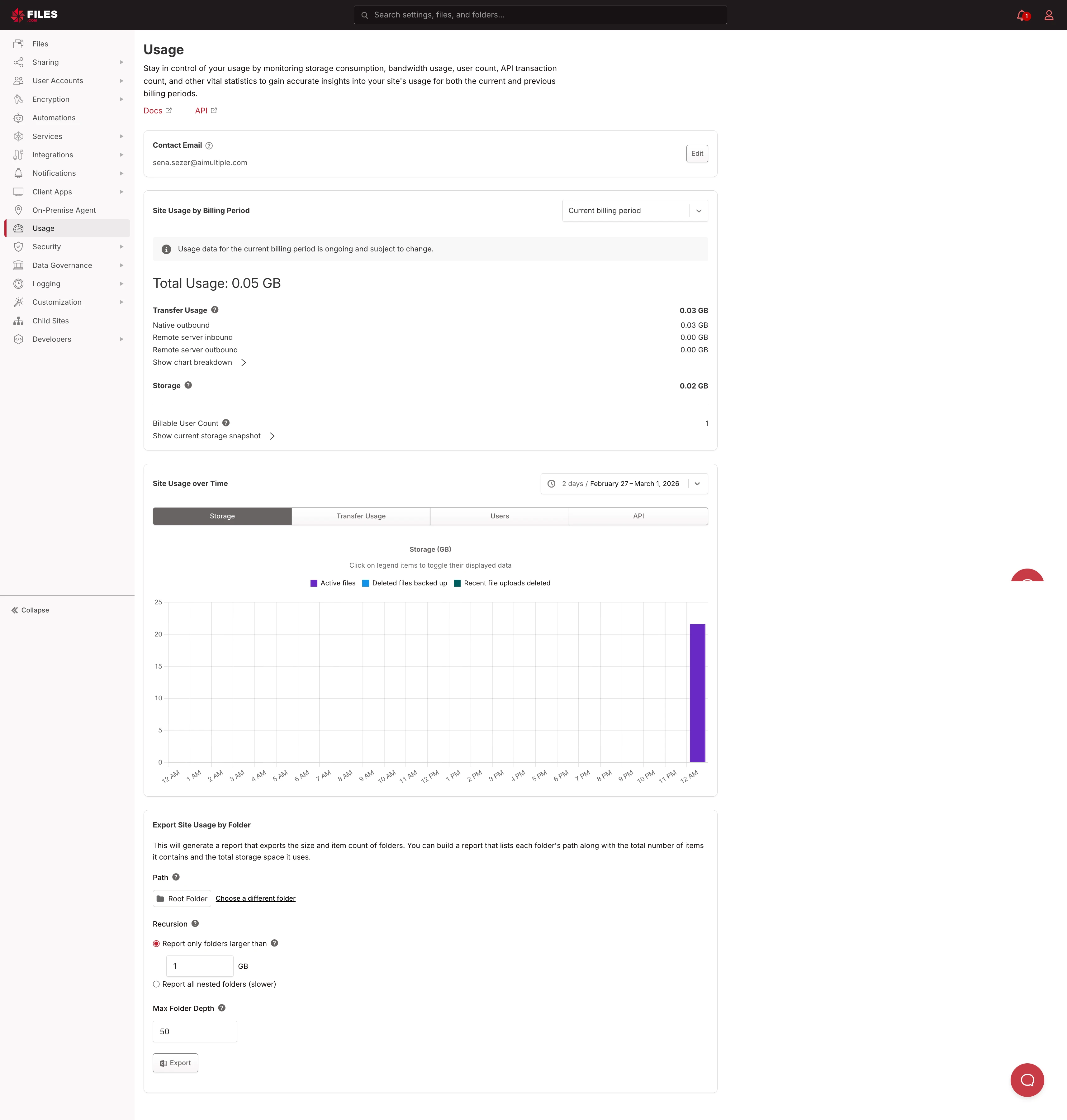
Task: Expand the Security submenu arrow
Action: [122, 247]
